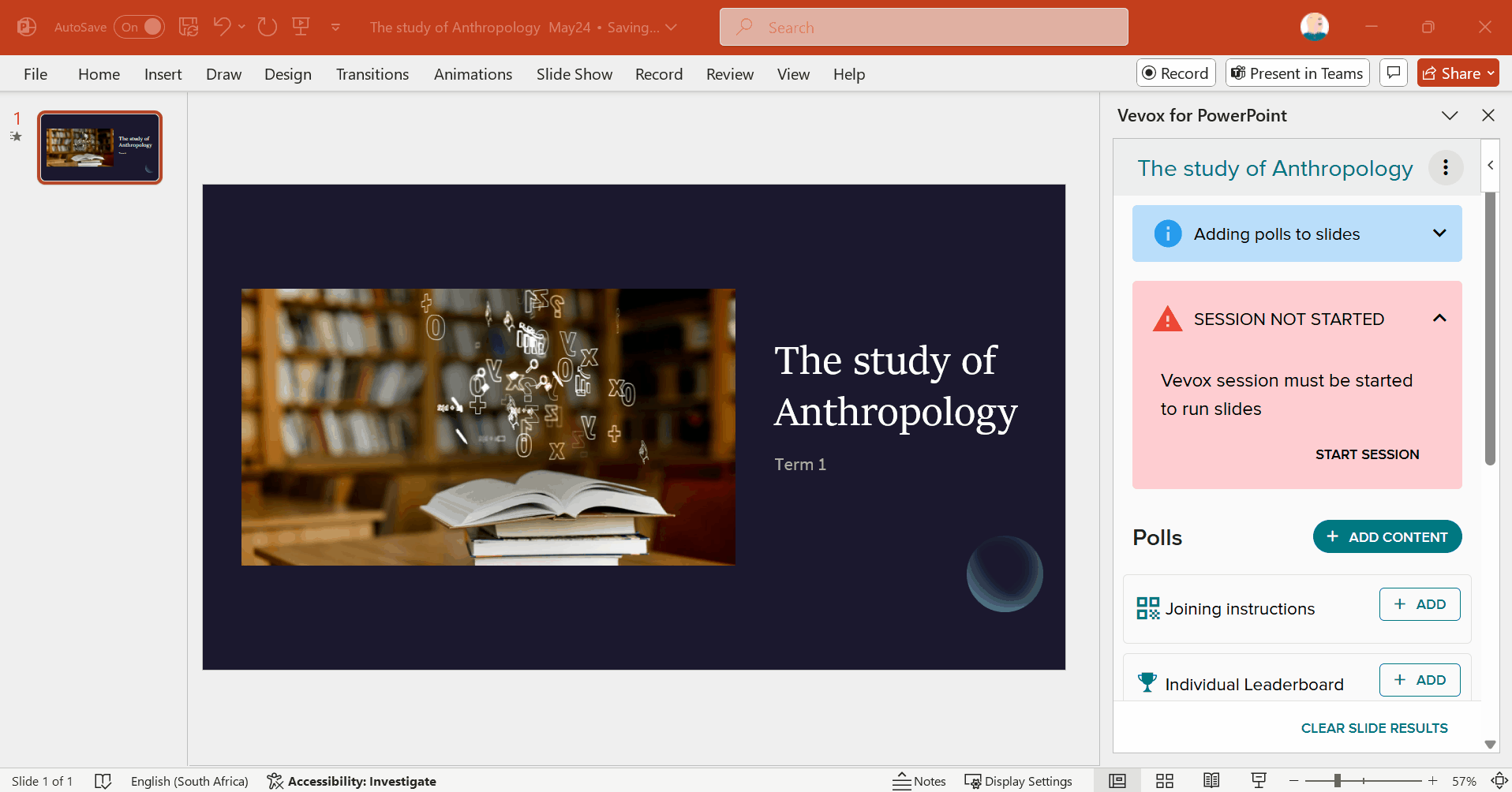The height and width of the screenshot is (792, 1512).
Task: Click the zoom in plus button
Action: click(1432, 781)
